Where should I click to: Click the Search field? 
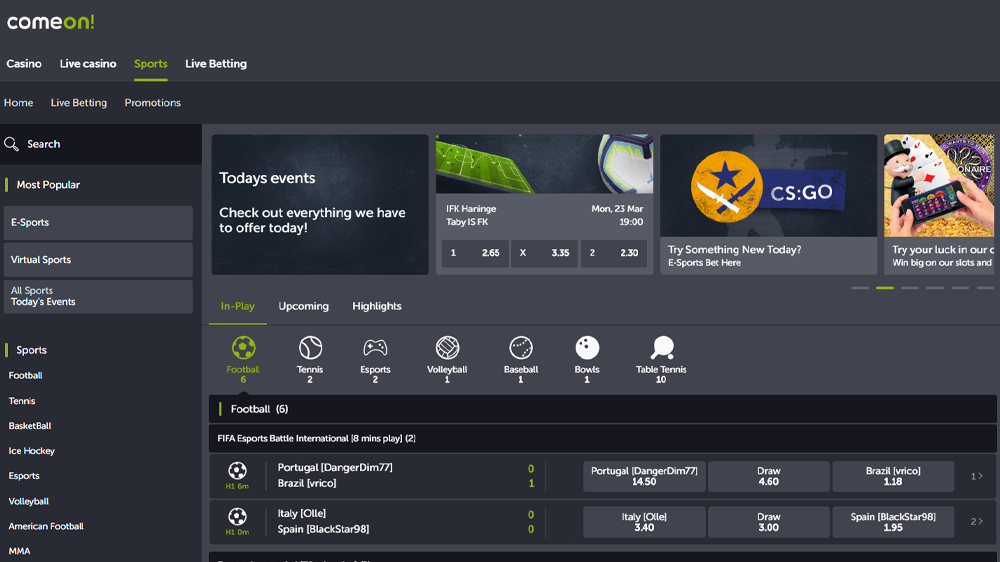coord(101,144)
